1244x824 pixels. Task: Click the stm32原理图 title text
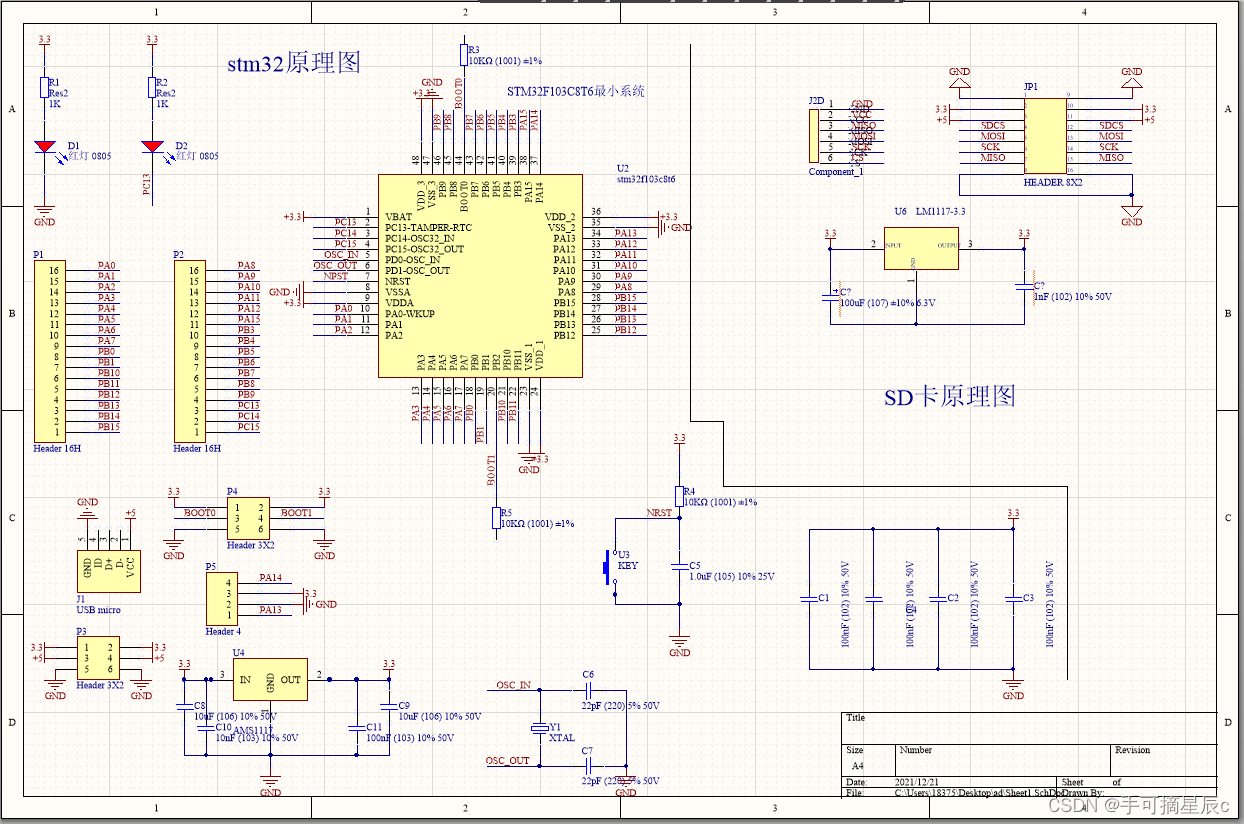pos(294,64)
